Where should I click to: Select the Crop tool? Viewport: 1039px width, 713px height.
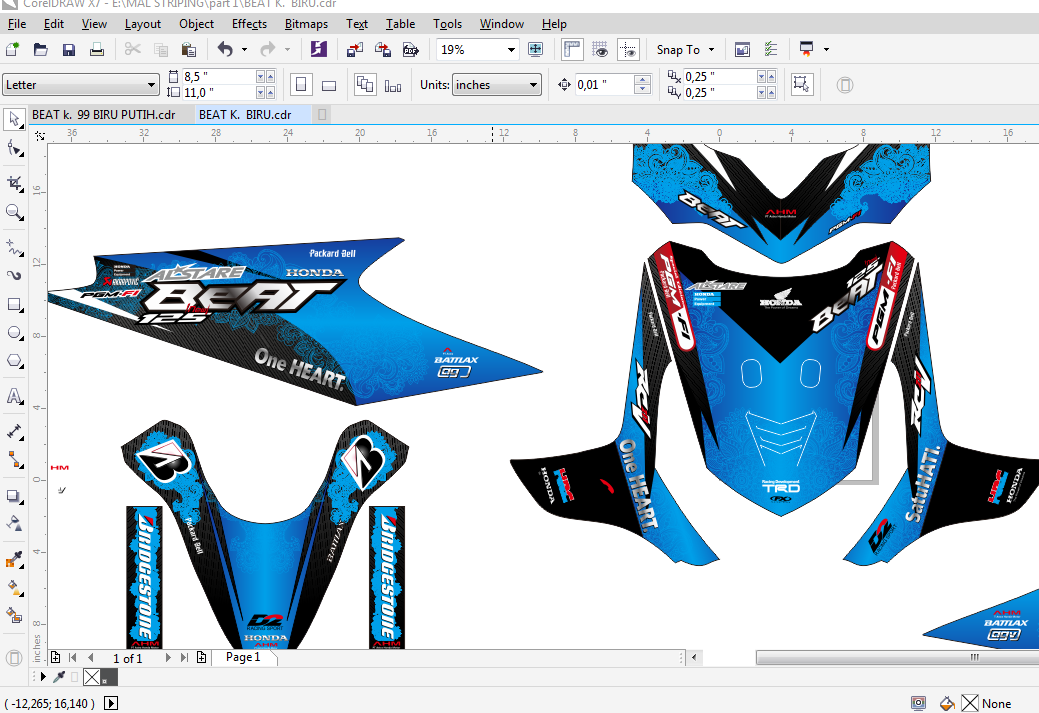point(14,184)
